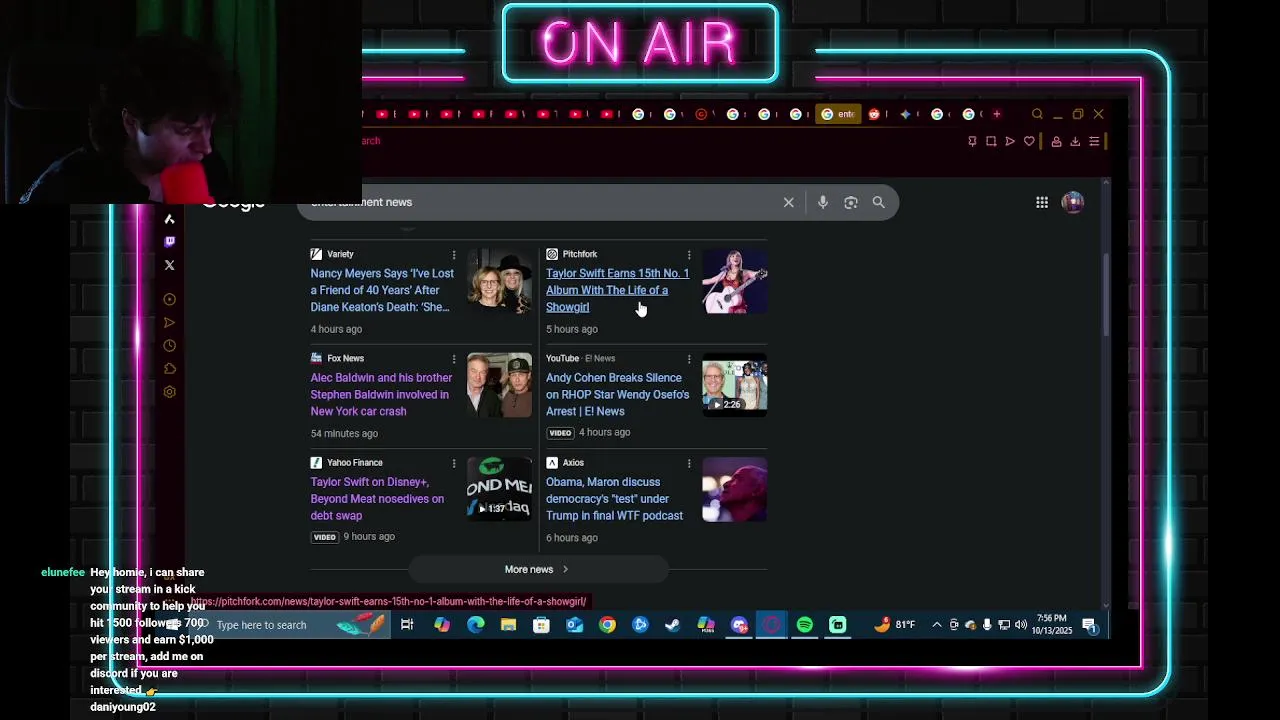
Task: Open options menu for Fox News article
Action: (x=453, y=359)
